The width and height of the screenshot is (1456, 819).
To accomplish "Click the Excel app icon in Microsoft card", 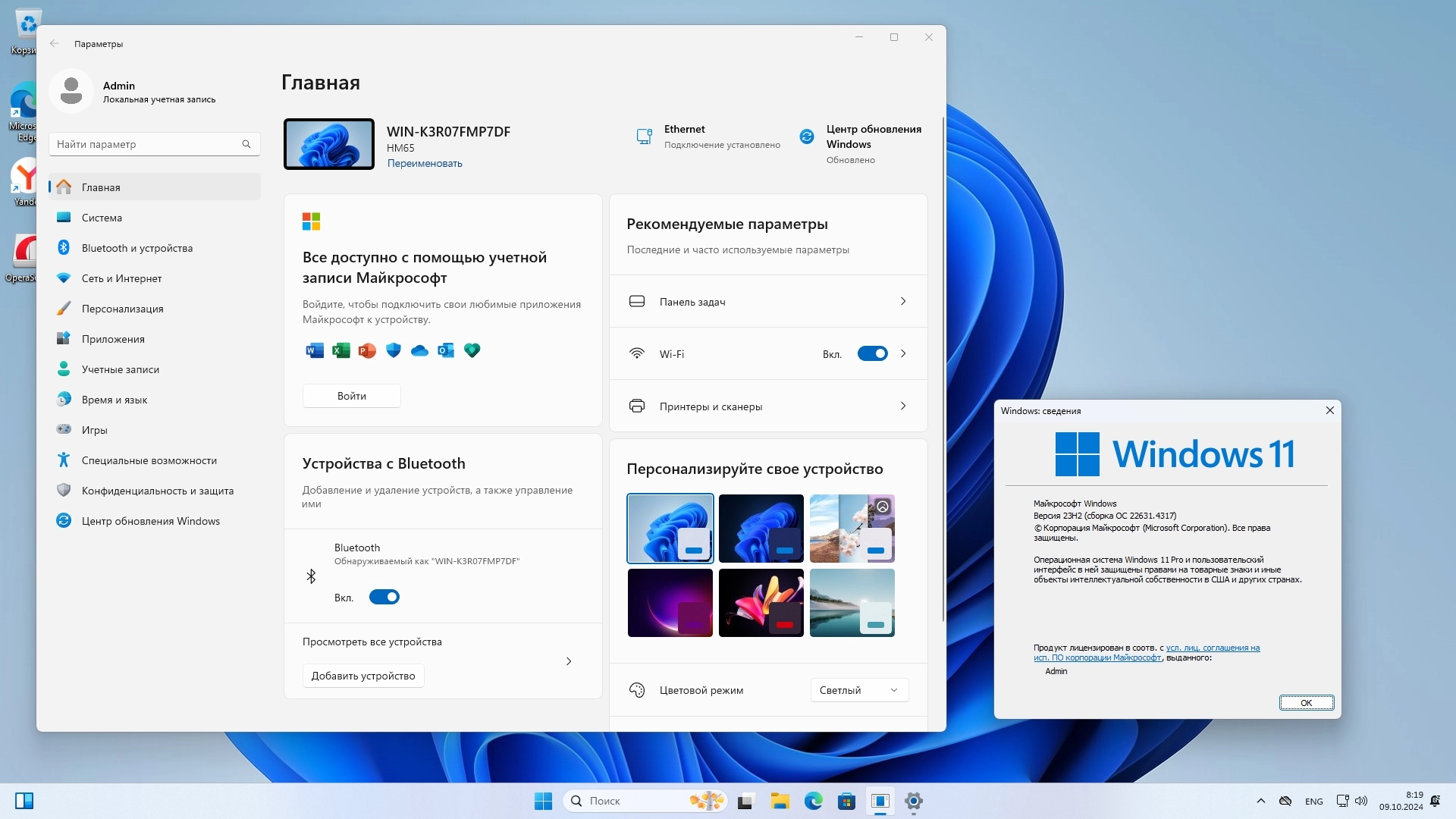I will coord(341,350).
